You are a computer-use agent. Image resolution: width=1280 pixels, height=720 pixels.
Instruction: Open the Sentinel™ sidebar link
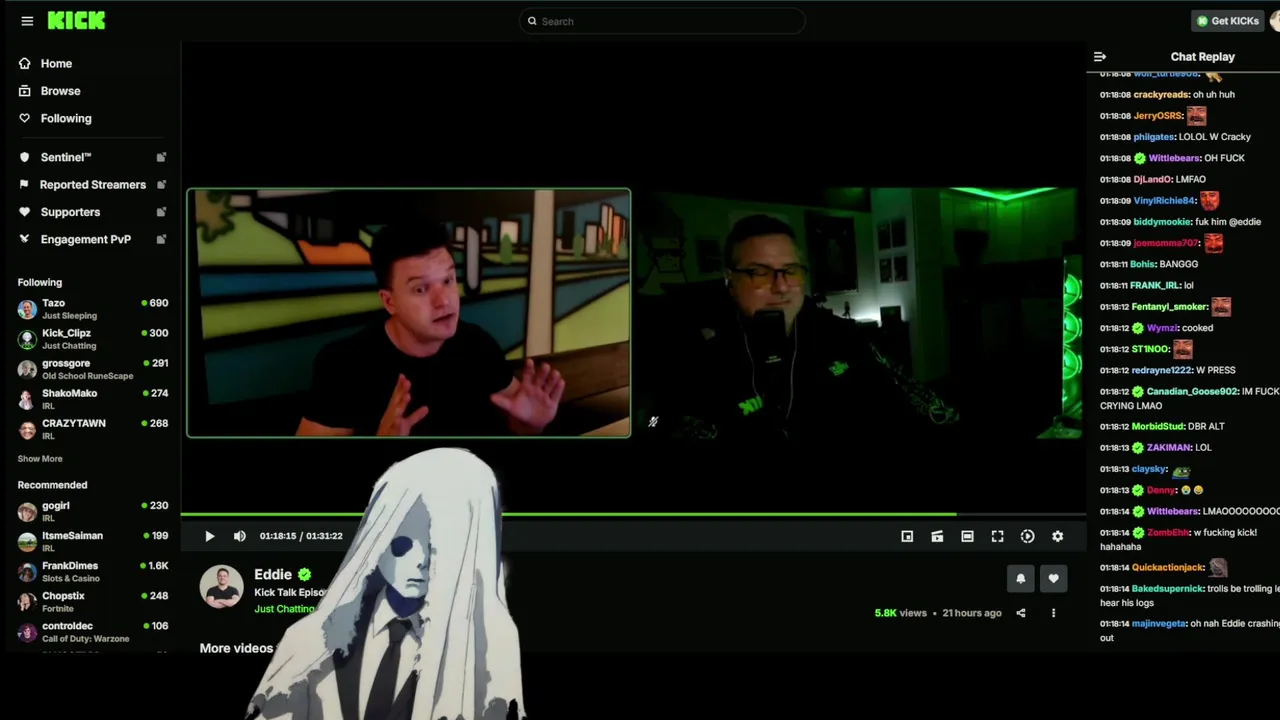[91, 157]
